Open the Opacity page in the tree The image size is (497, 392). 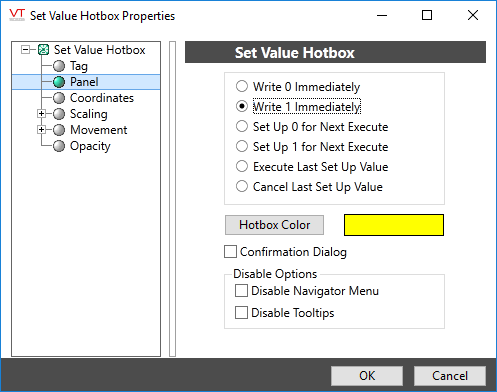point(90,146)
